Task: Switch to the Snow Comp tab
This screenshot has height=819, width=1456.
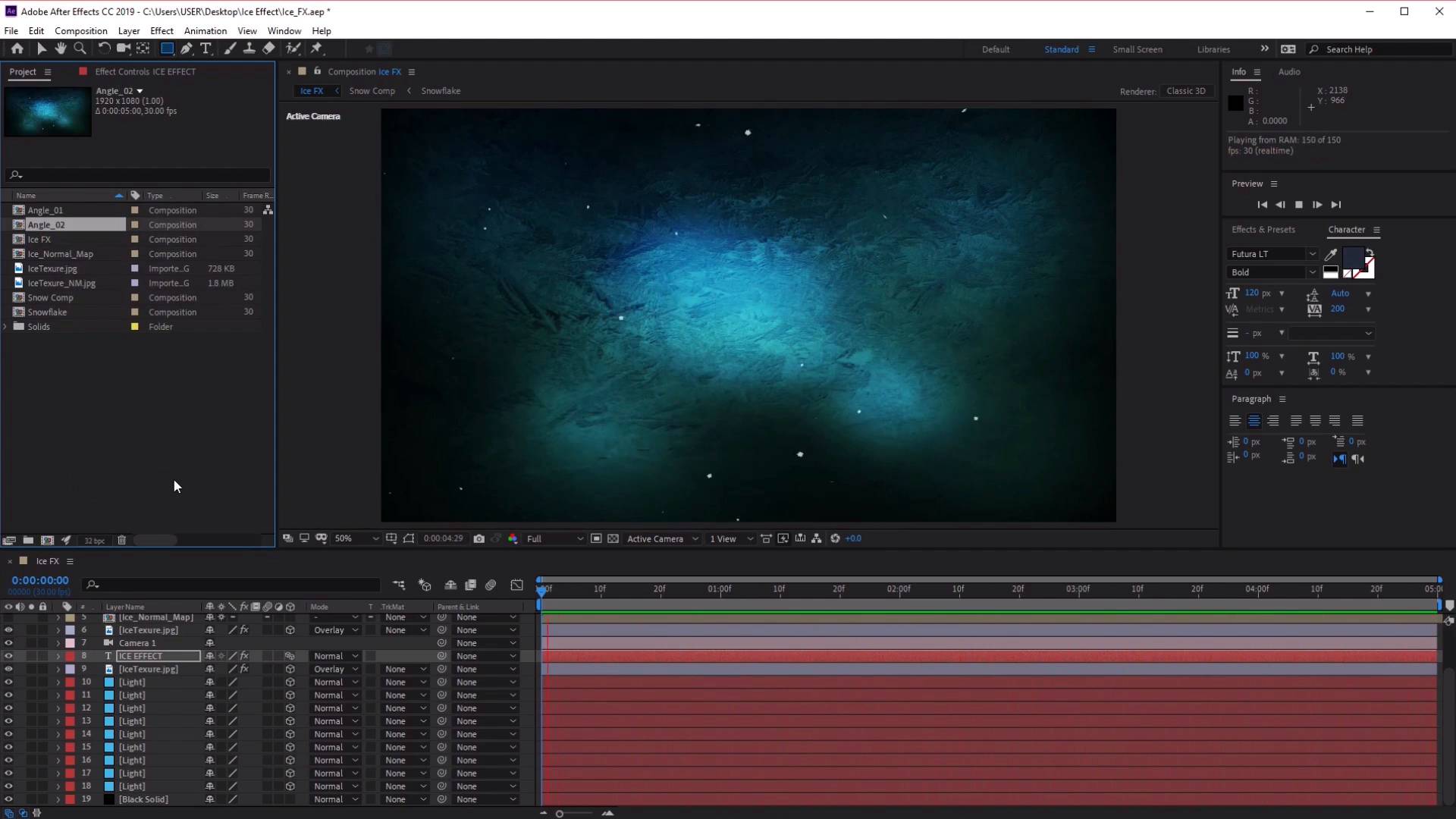Action: pyautogui.click(x=372, y=90)
